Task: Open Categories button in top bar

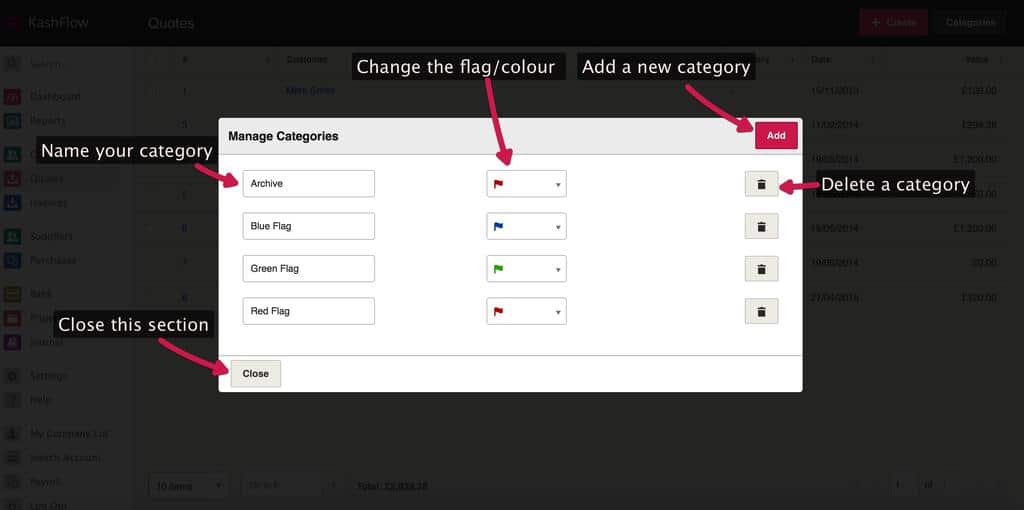Action: [970, 22]
